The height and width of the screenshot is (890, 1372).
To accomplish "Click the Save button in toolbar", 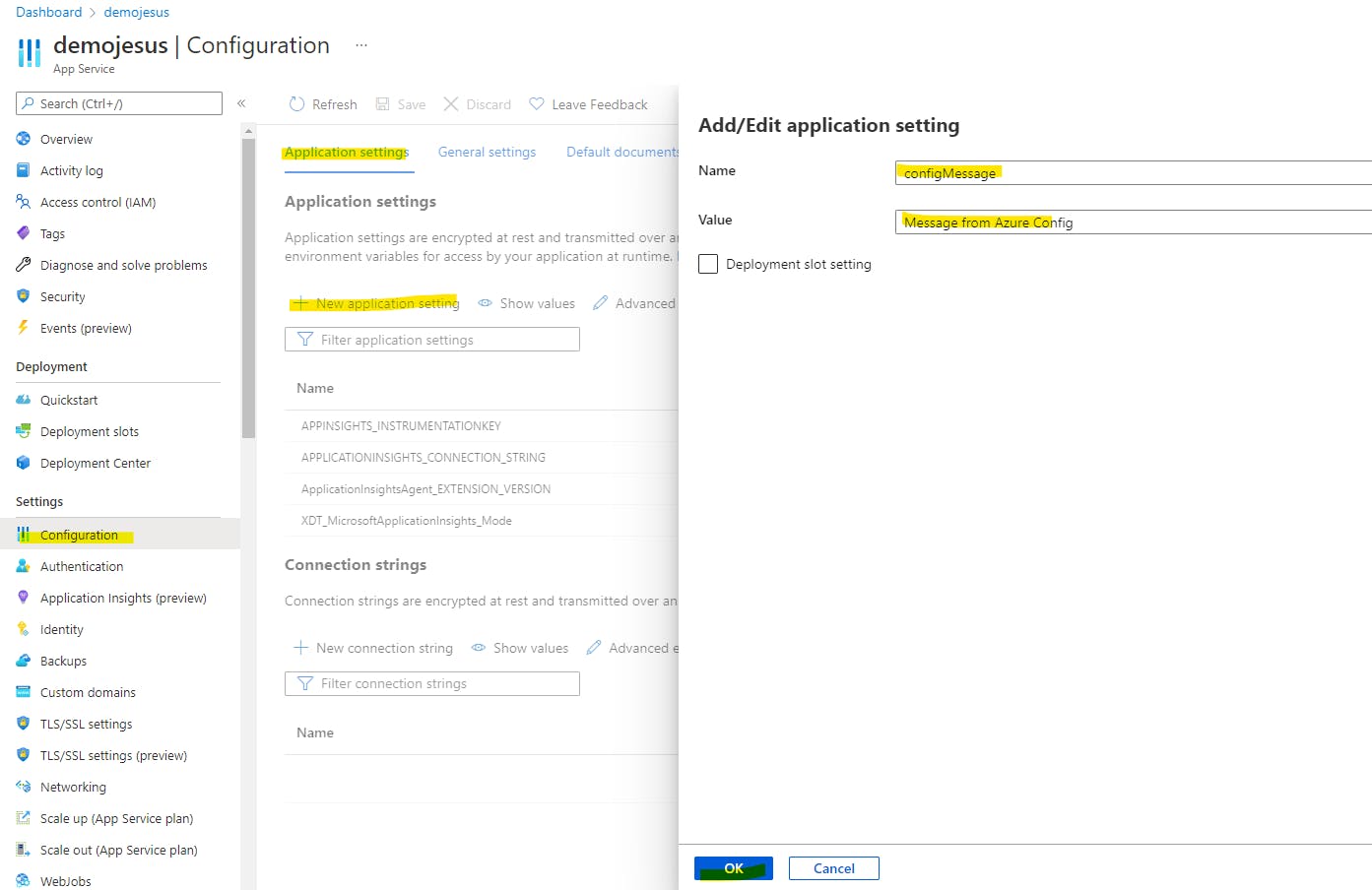I will 401,104.
